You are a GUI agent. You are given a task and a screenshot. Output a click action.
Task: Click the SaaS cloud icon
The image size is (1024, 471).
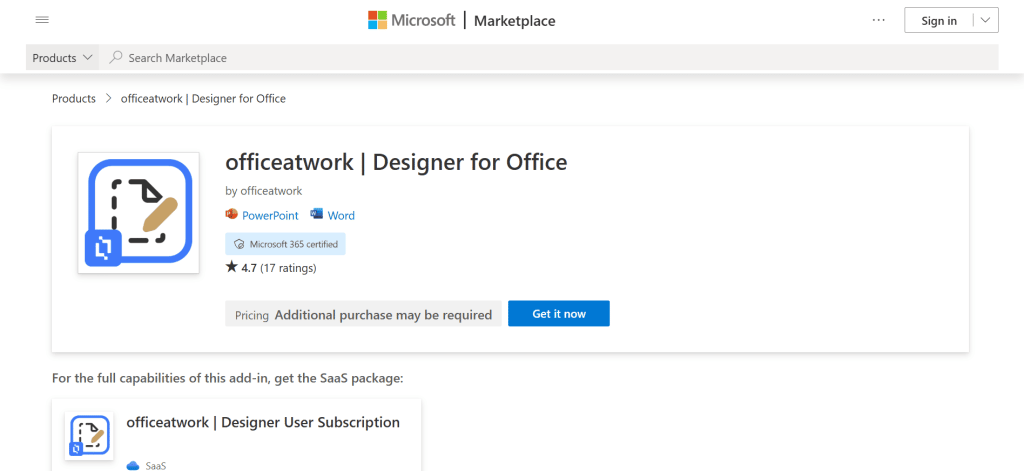(132, 465)
